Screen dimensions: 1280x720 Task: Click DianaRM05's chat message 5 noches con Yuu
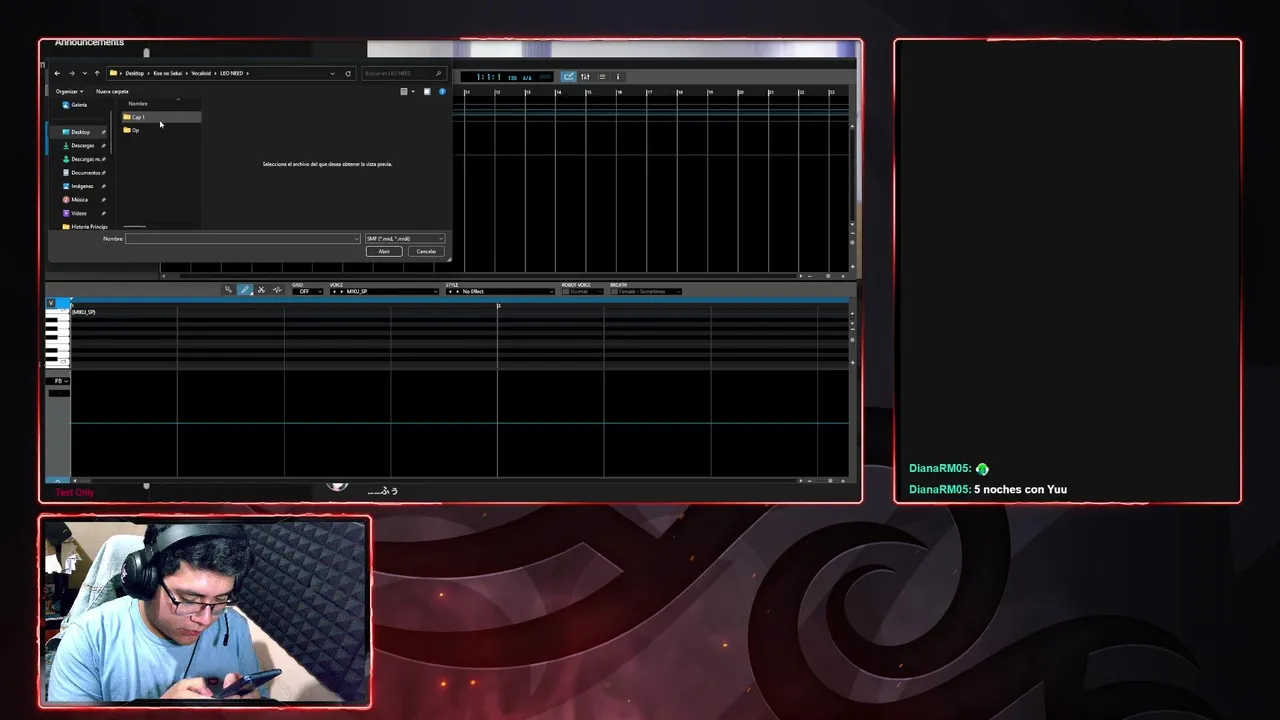point(1020,489)
